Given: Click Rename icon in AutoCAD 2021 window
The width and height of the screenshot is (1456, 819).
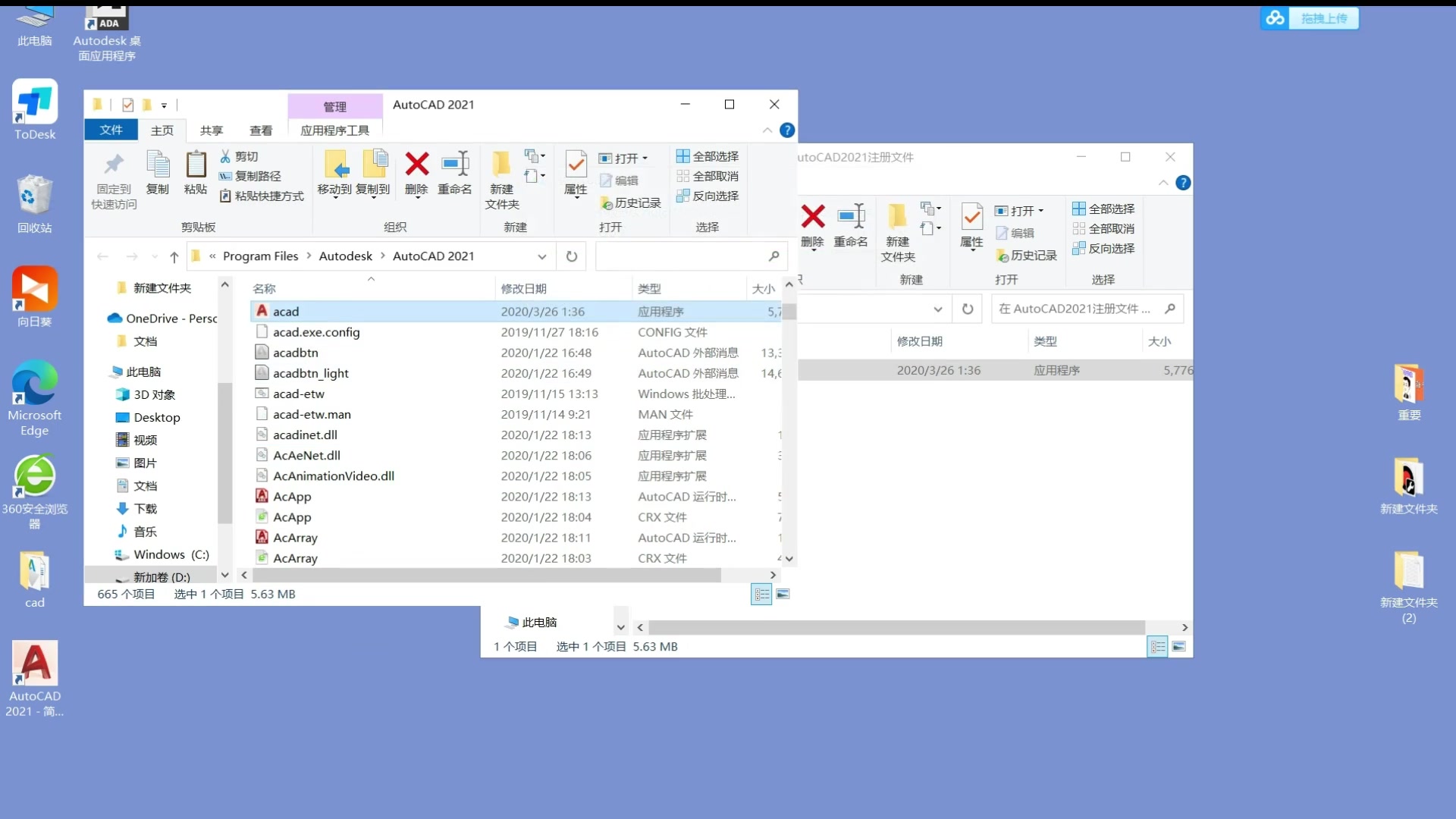Looking at the screenshot, I should (x=455, y=164).
